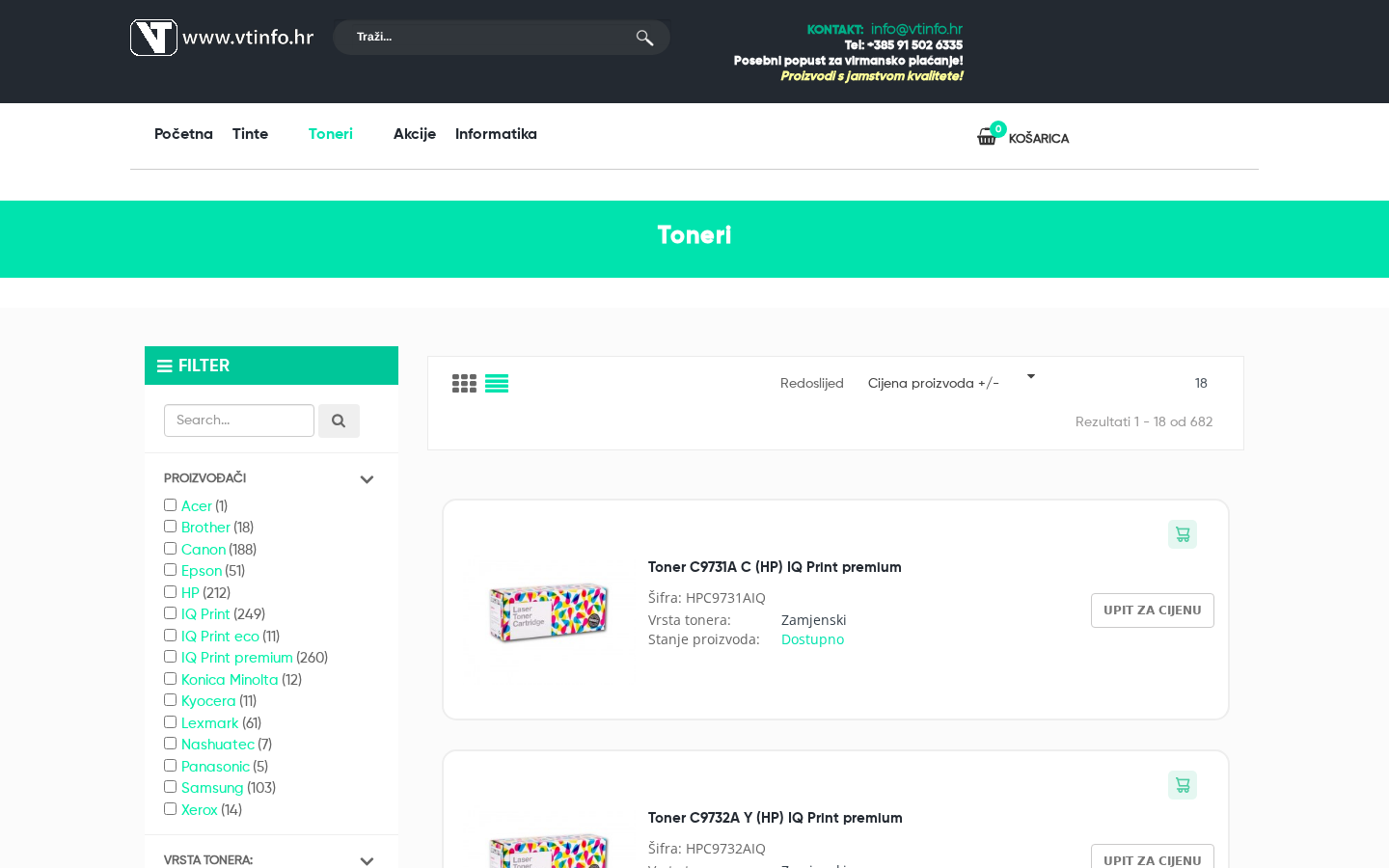Open the Toneri menu

pyautogui.click(x=331, y=134)
